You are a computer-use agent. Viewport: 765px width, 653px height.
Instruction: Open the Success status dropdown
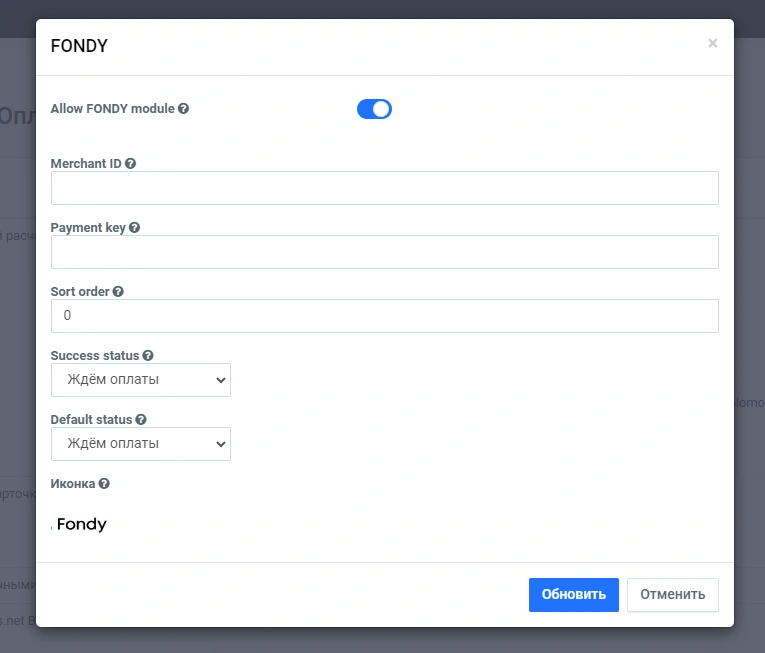pos(140,380)
